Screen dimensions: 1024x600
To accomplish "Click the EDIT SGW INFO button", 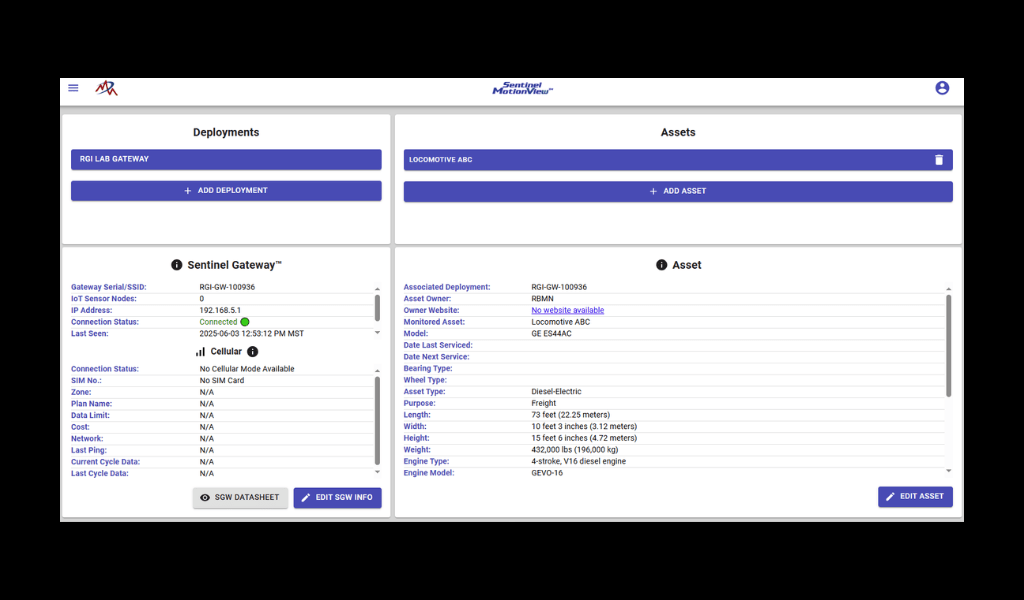I will [337, 497].
